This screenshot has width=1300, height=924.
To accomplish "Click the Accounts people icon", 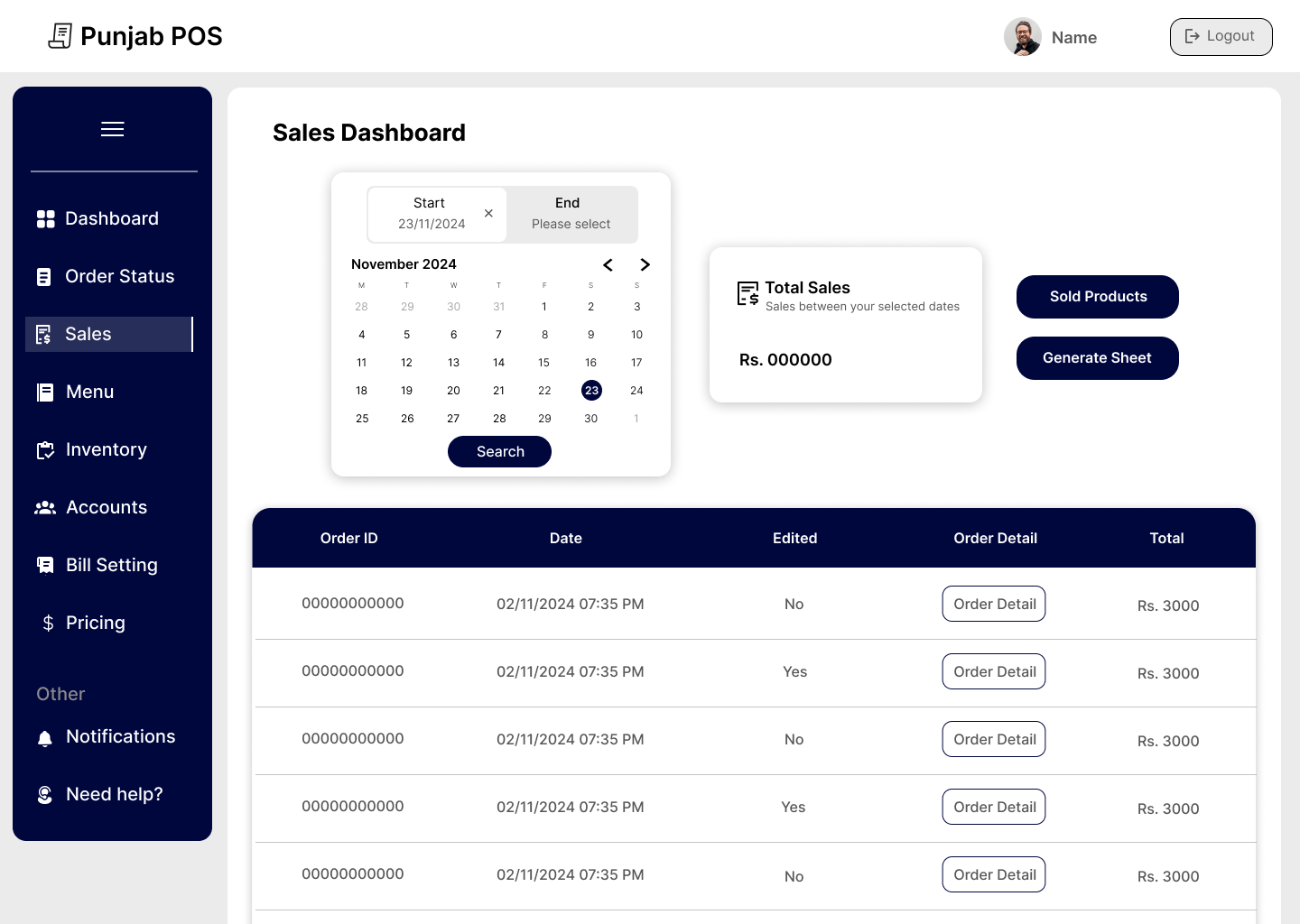I will 45,508.
